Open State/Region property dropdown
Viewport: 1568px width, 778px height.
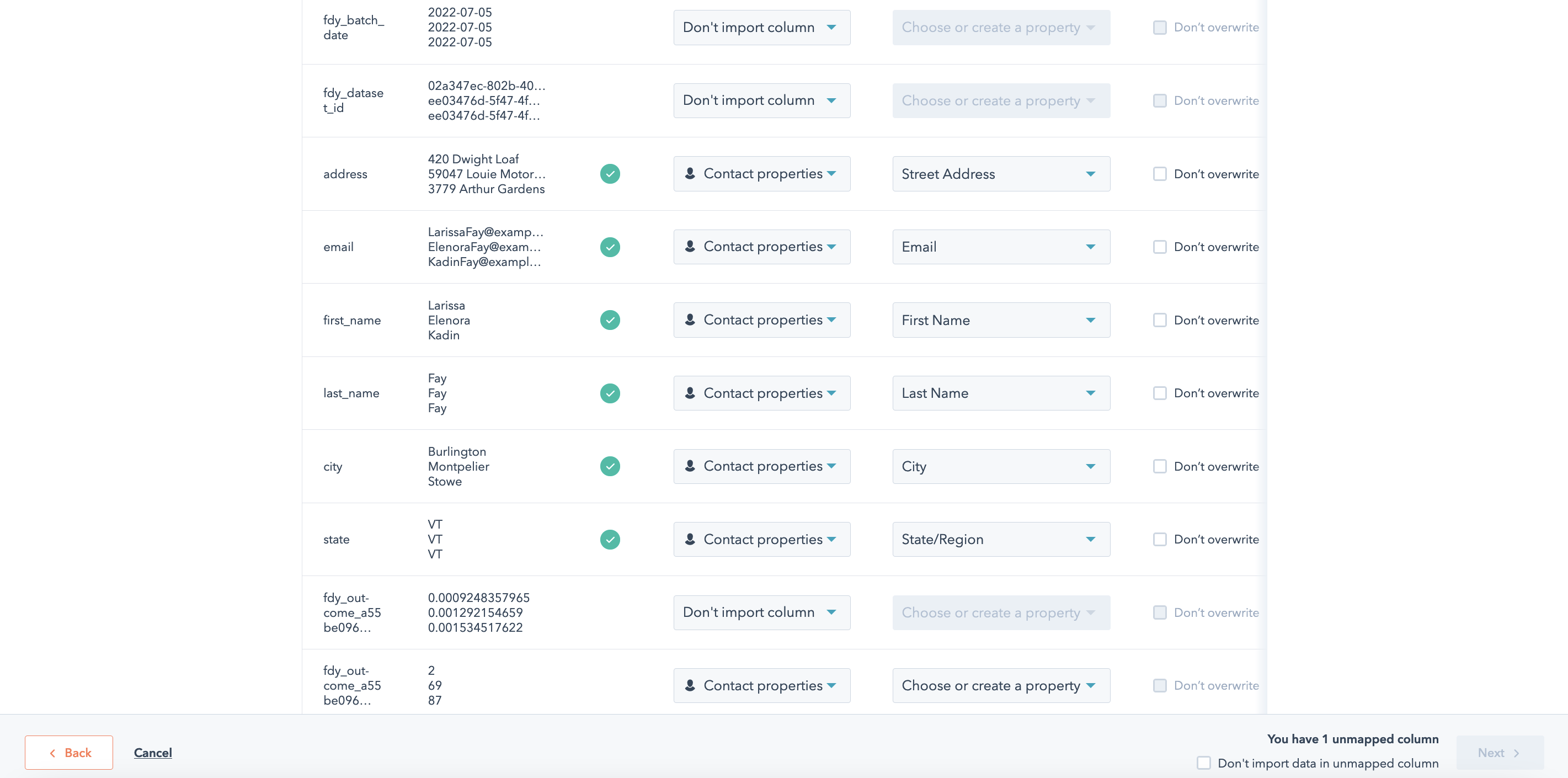(x=998, y=539)
